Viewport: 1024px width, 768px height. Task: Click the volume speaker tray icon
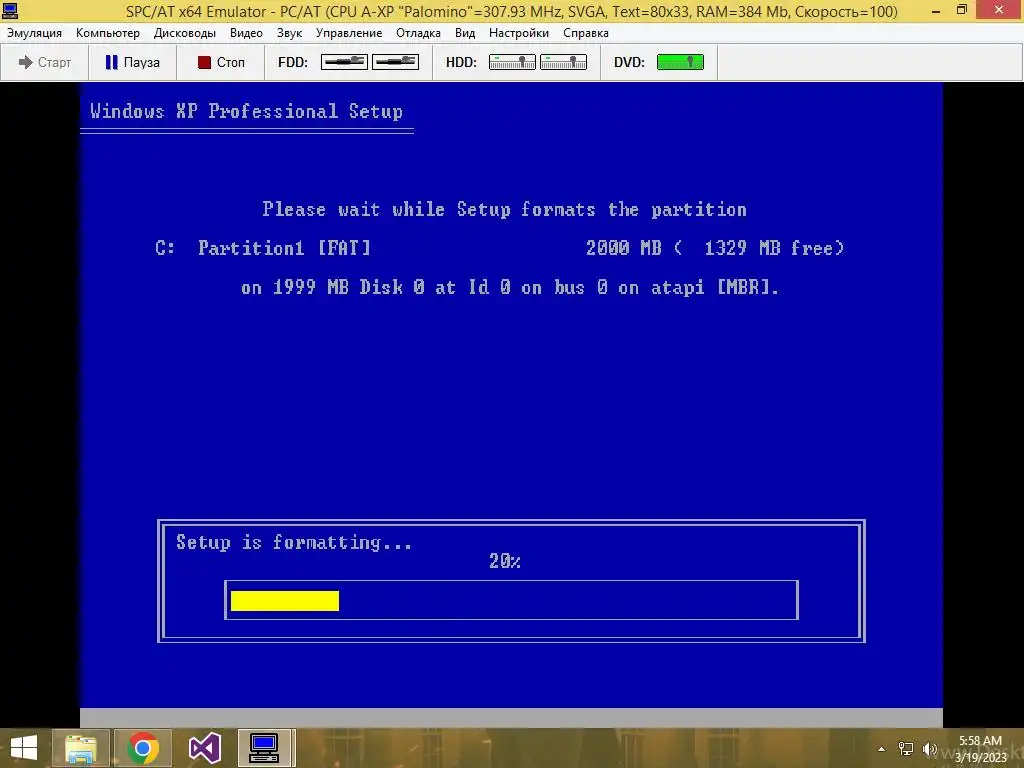coord(930,749)
